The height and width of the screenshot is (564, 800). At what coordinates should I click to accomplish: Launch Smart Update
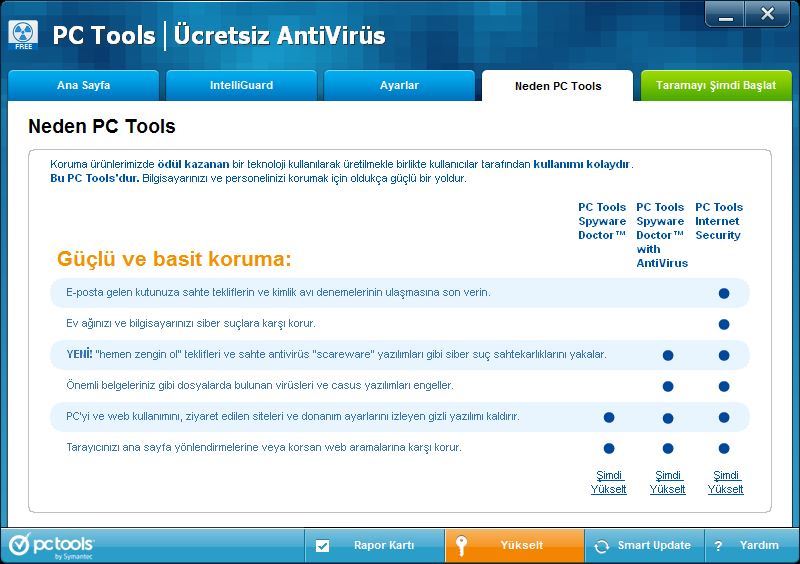click(x=644, y=546)
